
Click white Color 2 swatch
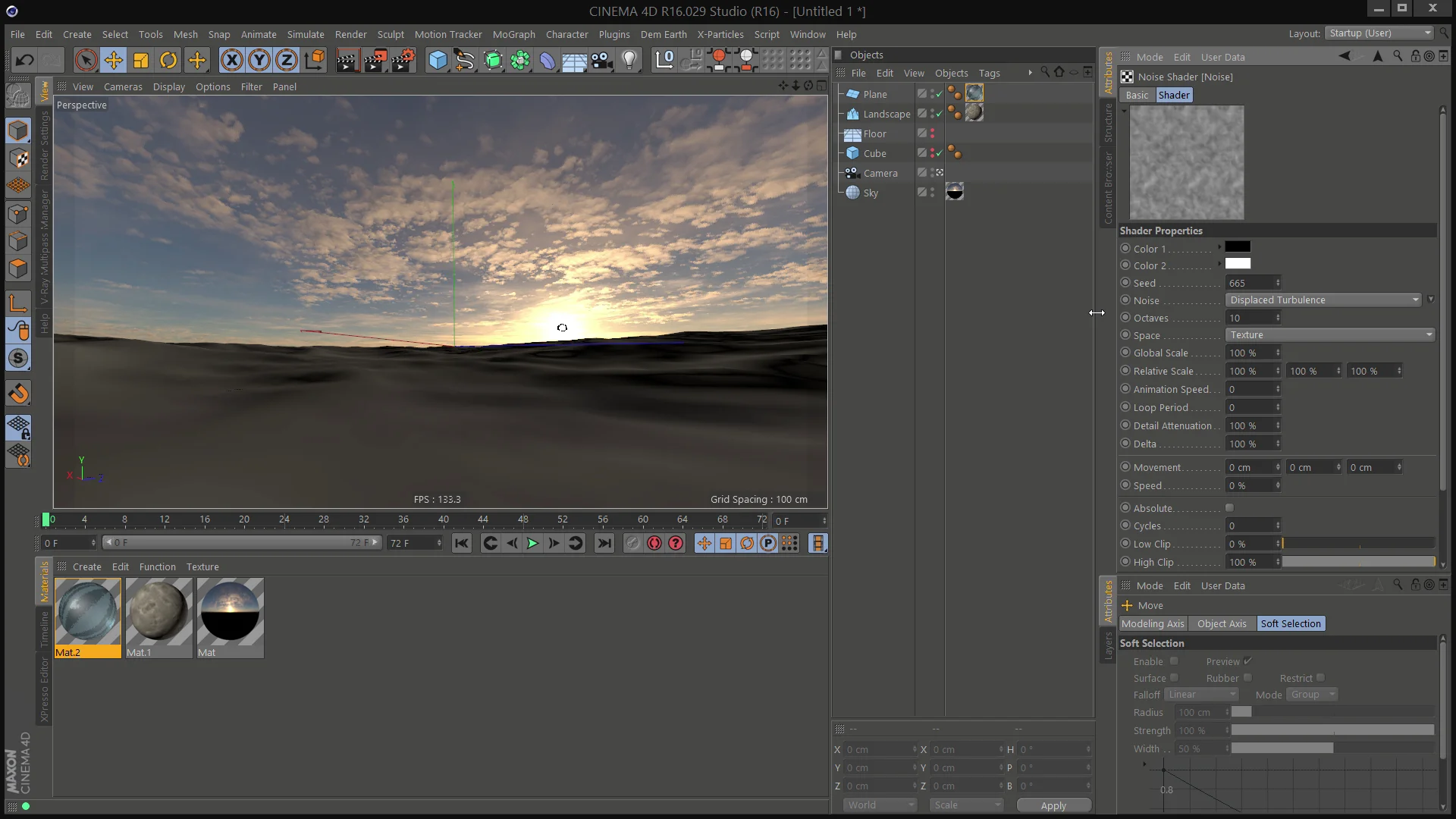[1238, 264]
